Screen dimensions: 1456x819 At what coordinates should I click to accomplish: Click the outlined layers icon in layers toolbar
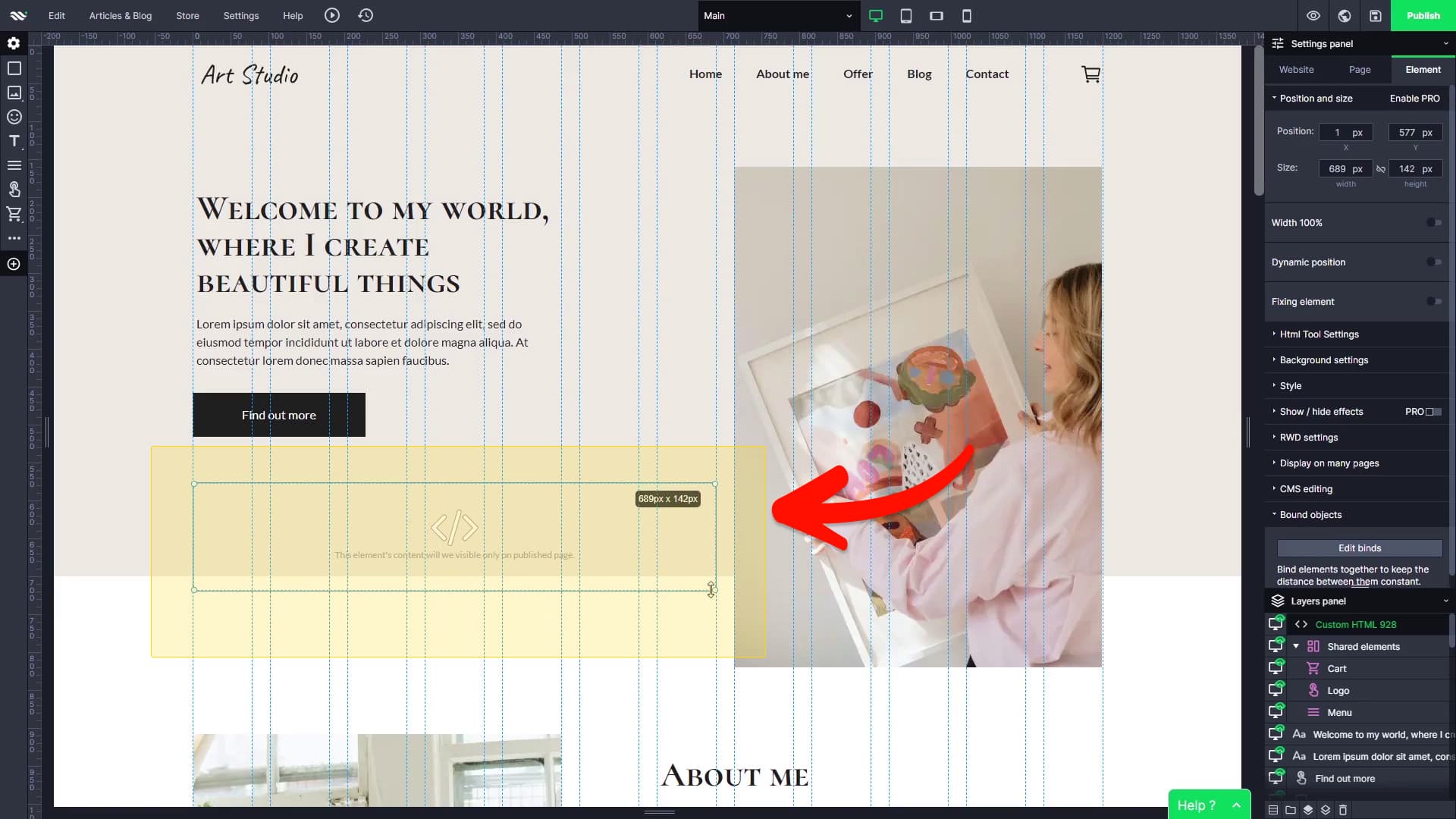point(1326,810)
